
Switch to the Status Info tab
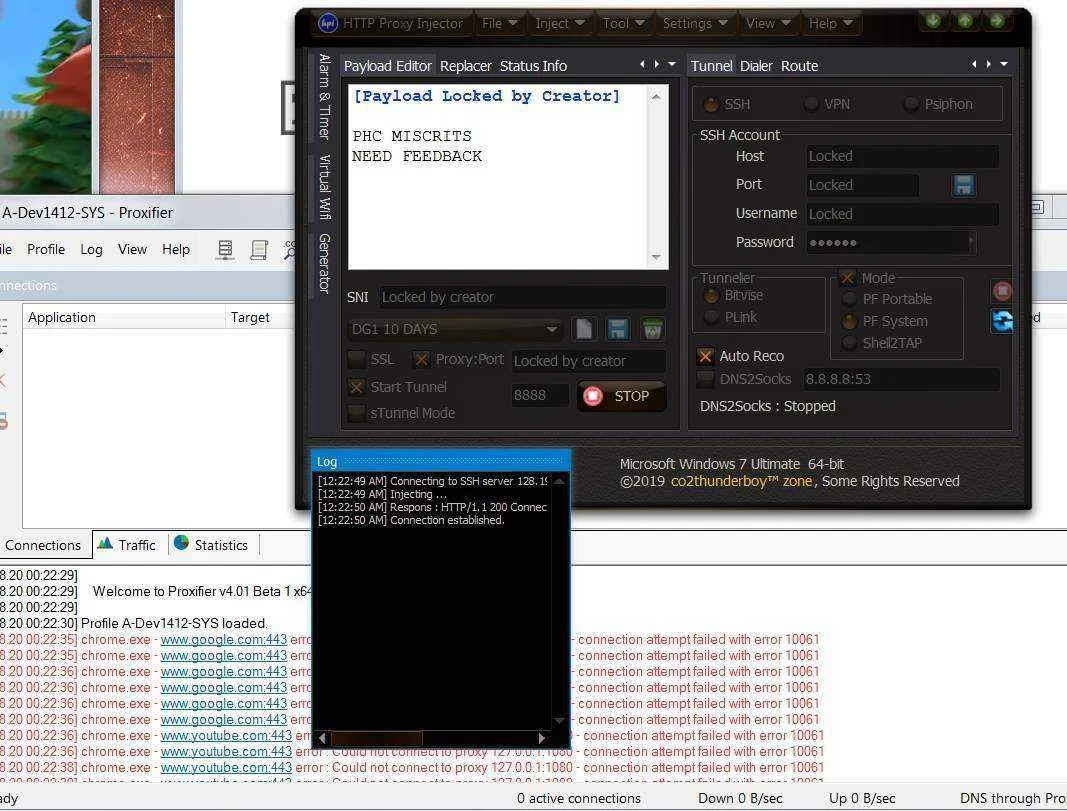533,66
